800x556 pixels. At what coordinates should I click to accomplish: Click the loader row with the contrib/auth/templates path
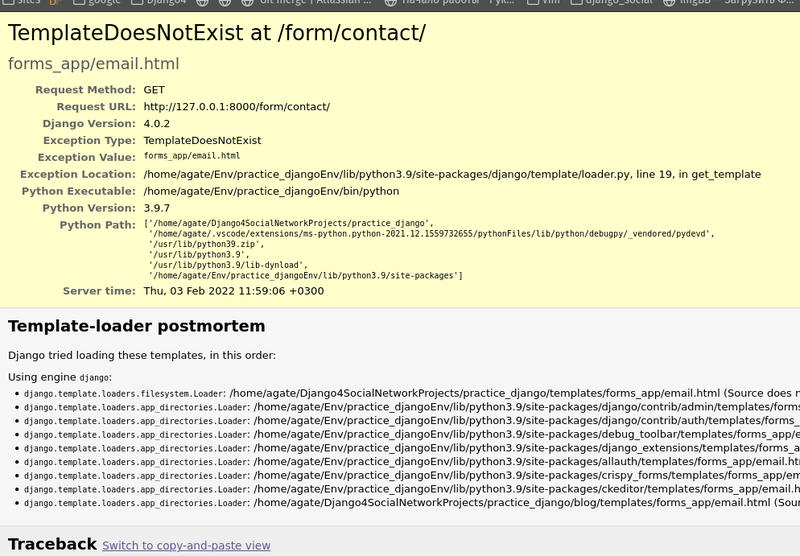click(x=412, y=421)
